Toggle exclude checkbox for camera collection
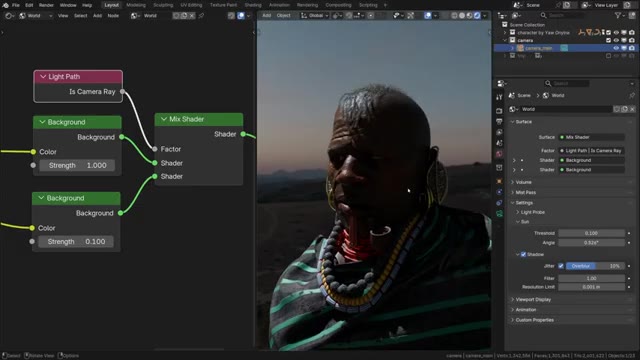The image size is (640, 360). [608, 40]
